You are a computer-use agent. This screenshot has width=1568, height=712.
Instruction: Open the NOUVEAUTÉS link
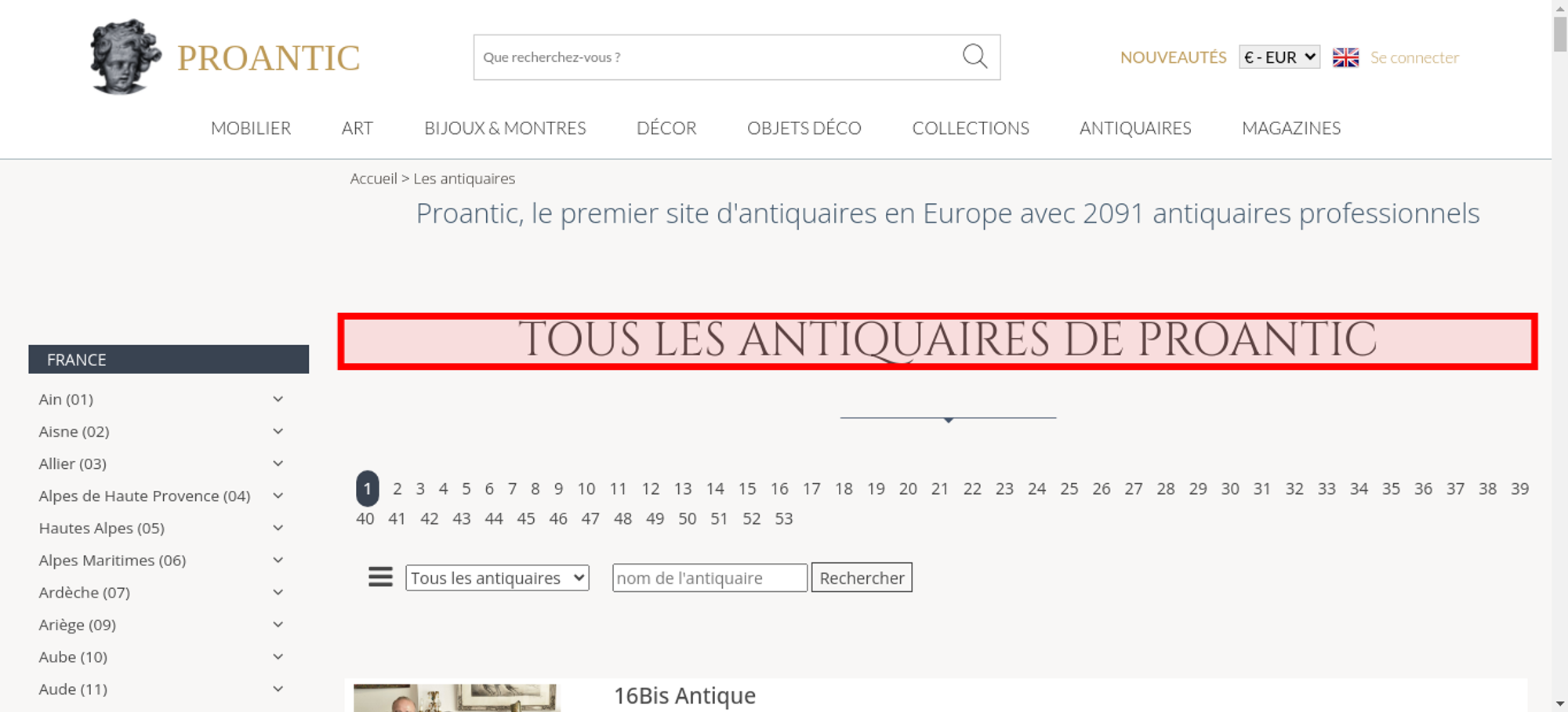(x=1173, y=57)
